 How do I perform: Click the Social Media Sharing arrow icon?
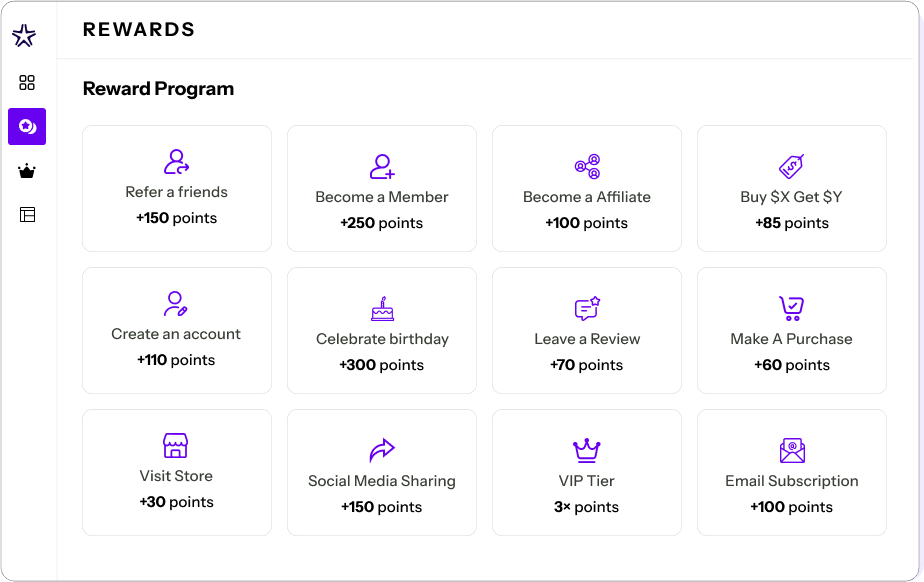382,450
